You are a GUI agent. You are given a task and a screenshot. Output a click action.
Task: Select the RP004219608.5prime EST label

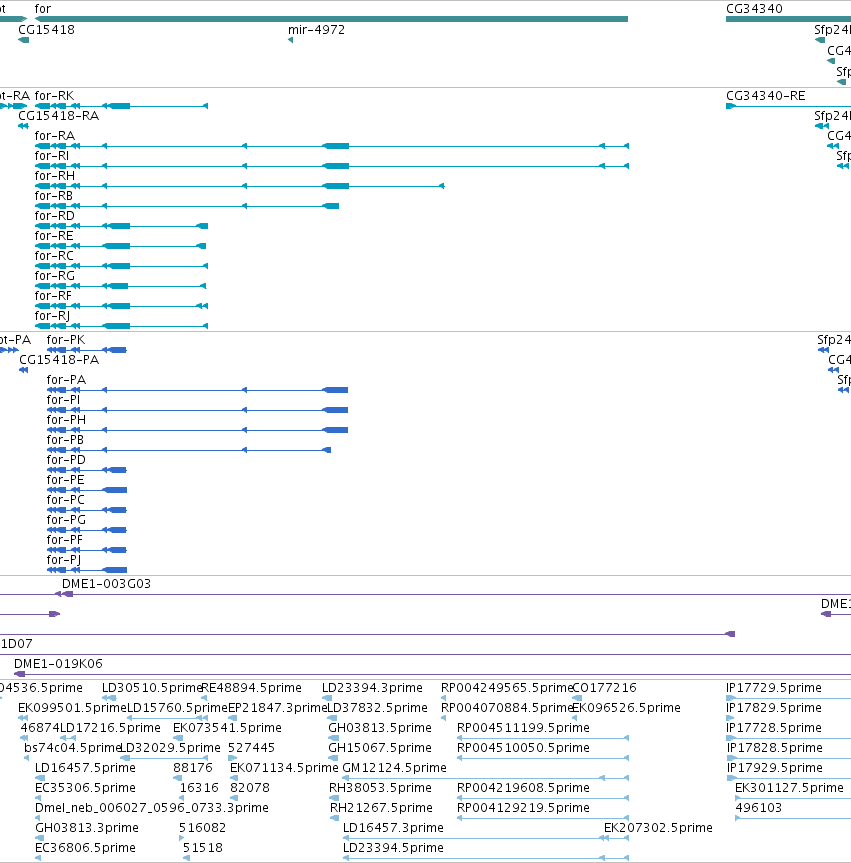tap(523, 788)
